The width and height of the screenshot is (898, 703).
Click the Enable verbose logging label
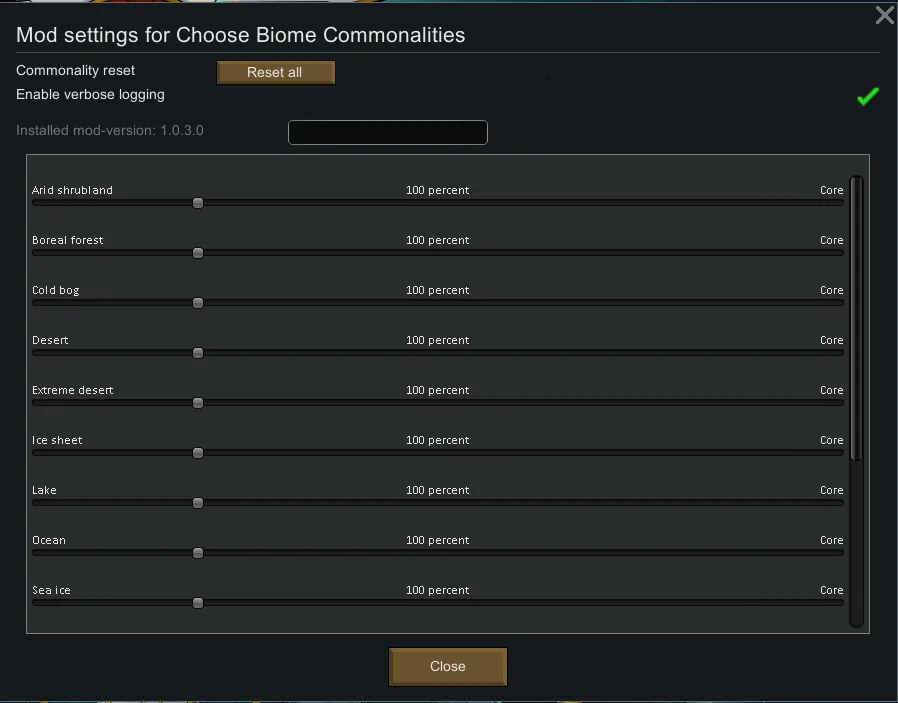90,95
